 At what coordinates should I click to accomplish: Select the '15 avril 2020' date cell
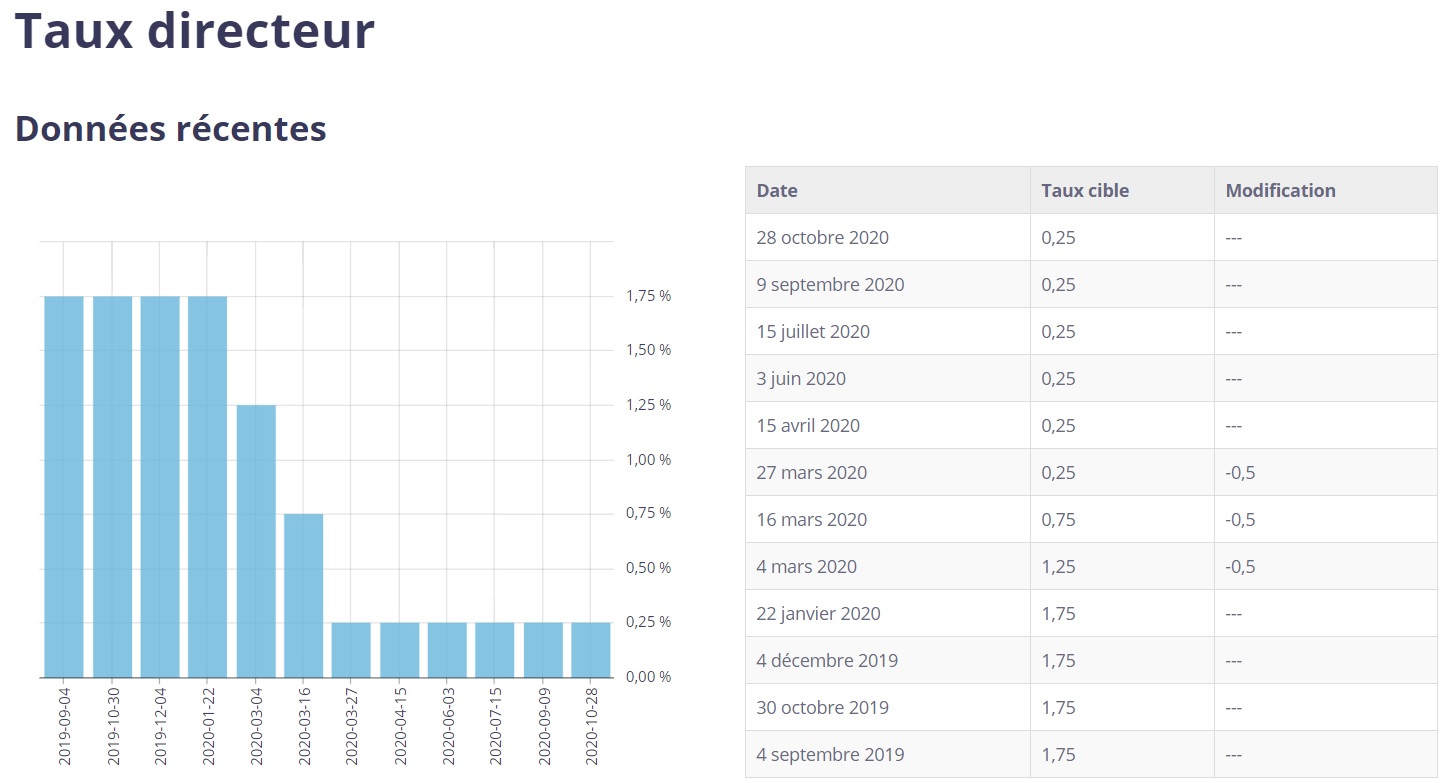[888, 426]
